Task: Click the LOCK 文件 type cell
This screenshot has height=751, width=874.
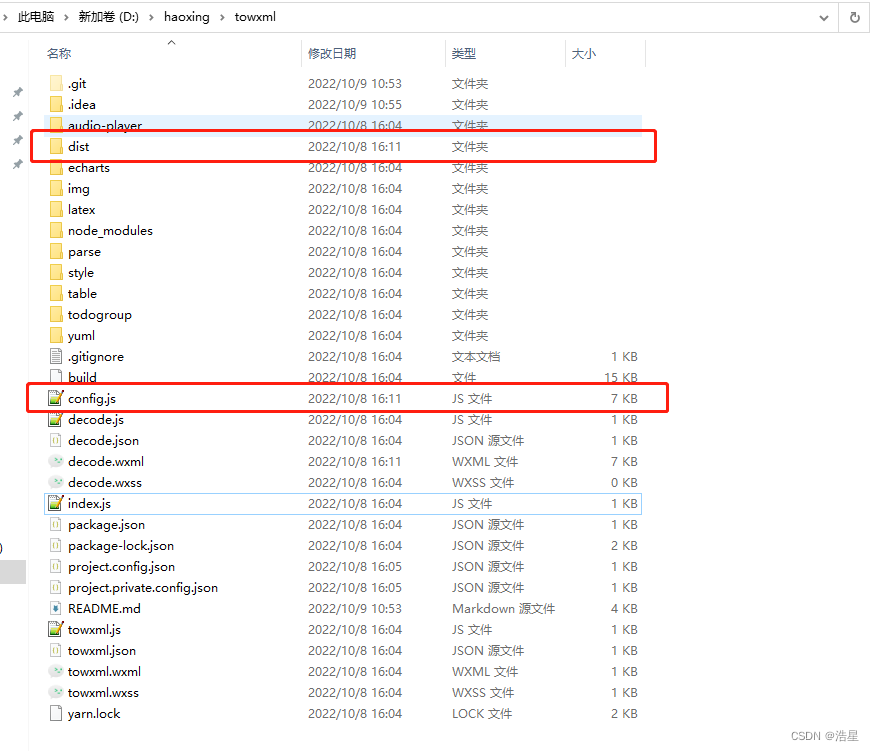Action: point(482,714)
